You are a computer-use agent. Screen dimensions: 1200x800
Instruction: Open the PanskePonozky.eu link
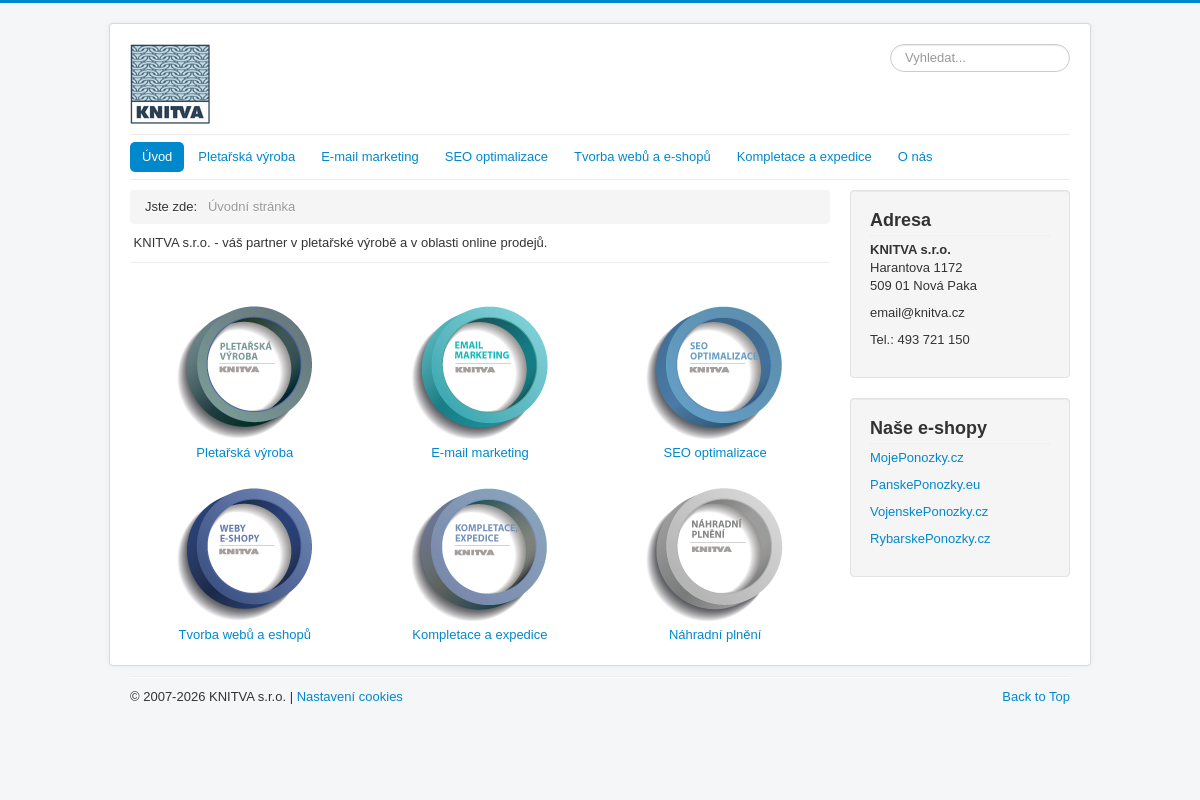[924, 485]
